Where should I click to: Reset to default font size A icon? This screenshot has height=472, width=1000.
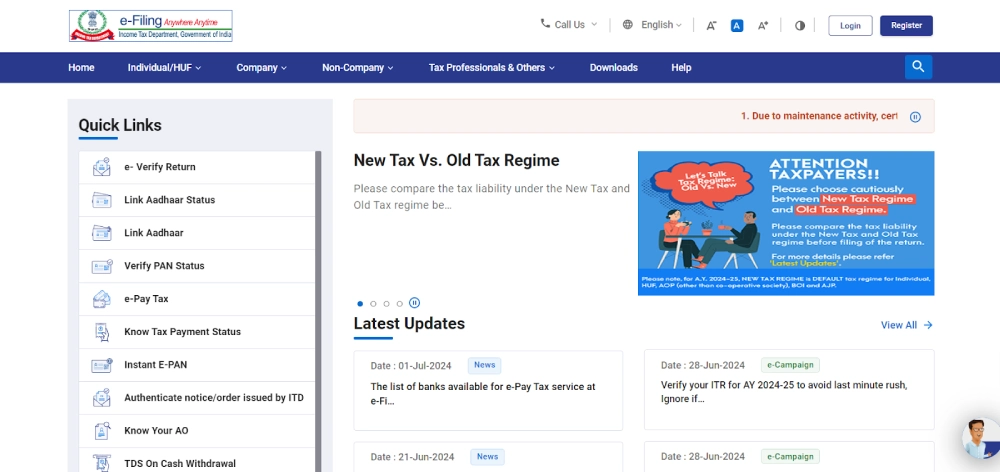pyautogui.click(x=737, y=26)
